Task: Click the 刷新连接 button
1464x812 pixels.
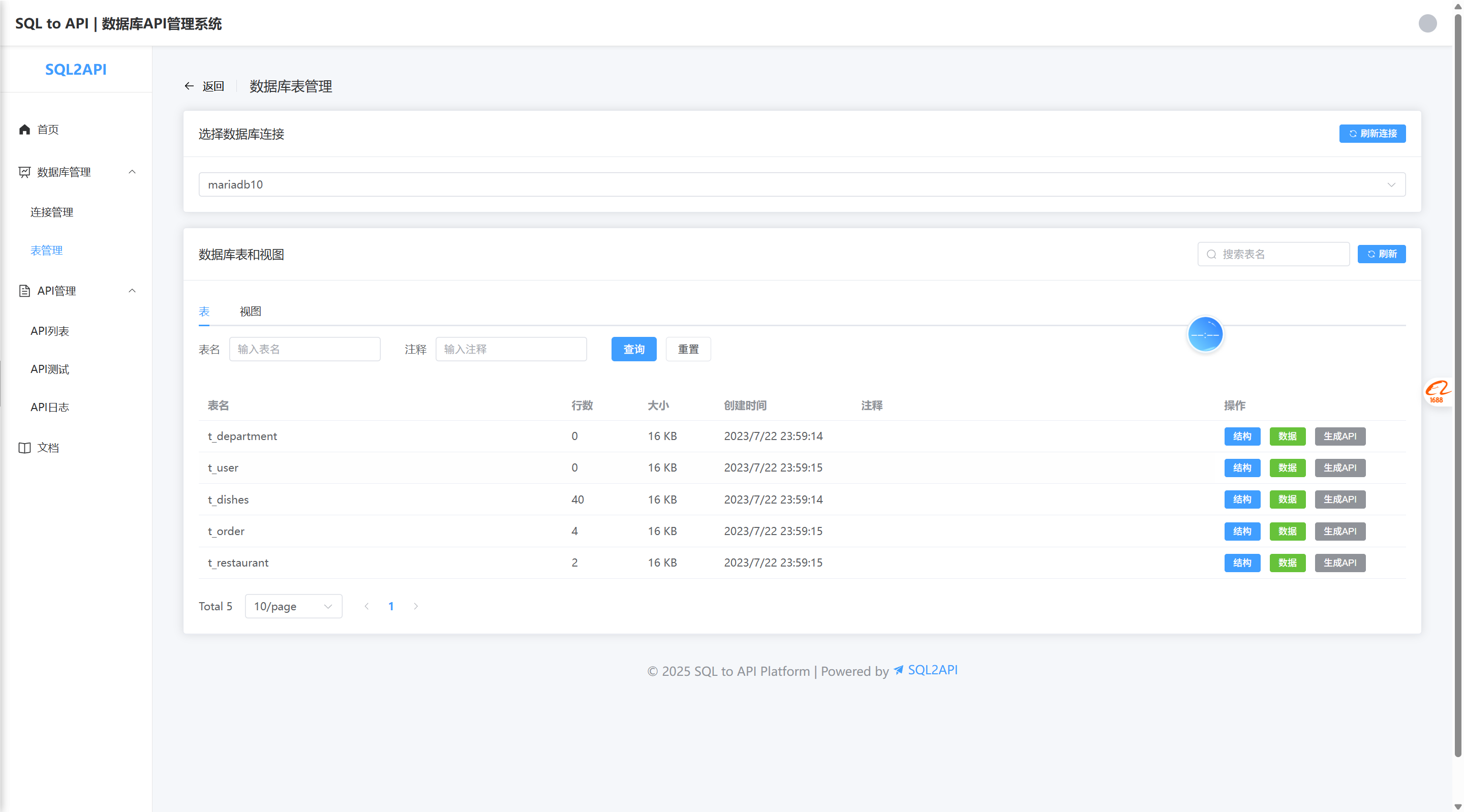Action: coord(1372,134)
